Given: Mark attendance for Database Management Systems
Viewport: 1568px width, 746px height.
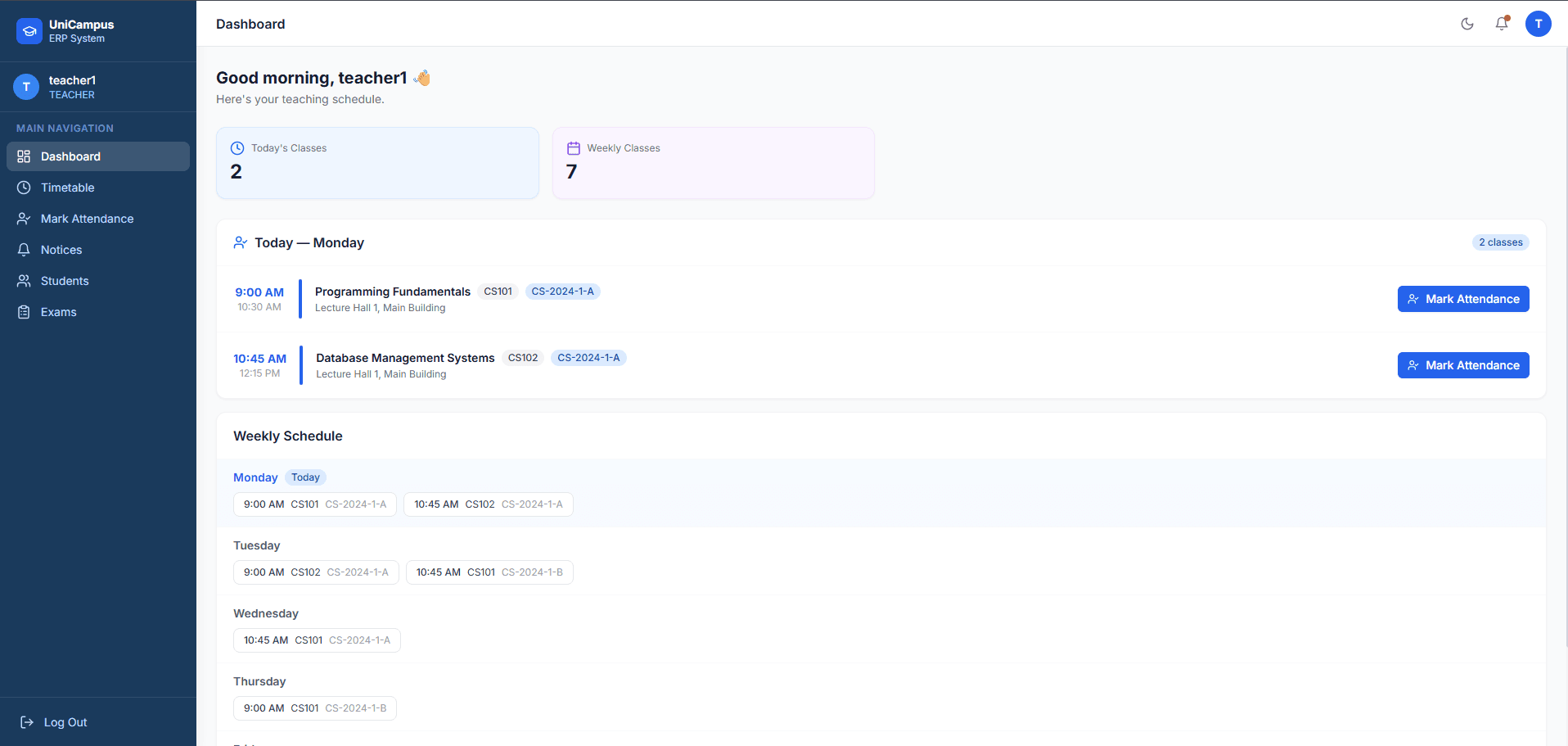Looking at the screenshot, I should pyautogui.click(x=1463, y=365).
